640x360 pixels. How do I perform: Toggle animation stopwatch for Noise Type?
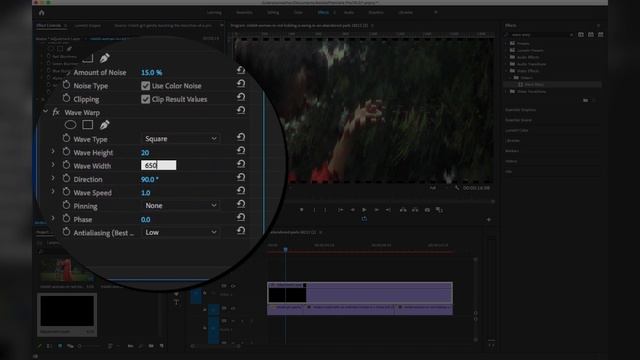pos(66,85)
